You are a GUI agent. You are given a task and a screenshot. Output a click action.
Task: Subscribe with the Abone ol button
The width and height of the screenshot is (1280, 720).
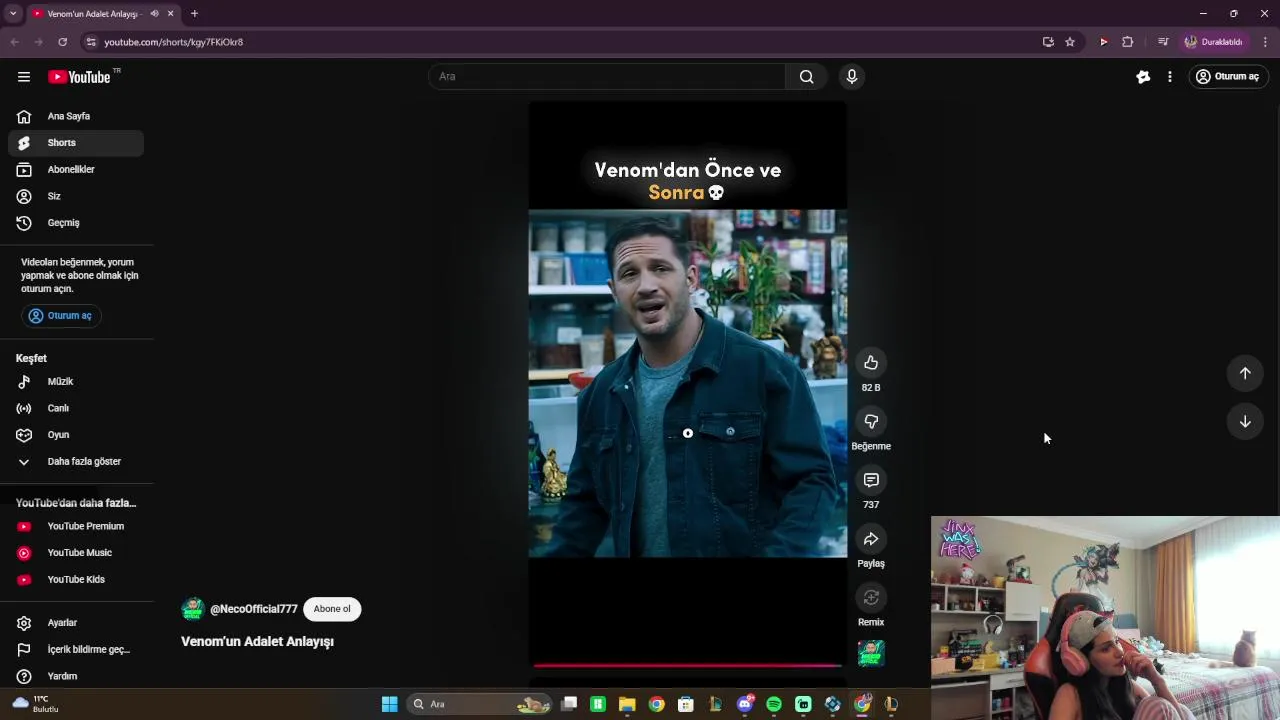click(332, 609)
